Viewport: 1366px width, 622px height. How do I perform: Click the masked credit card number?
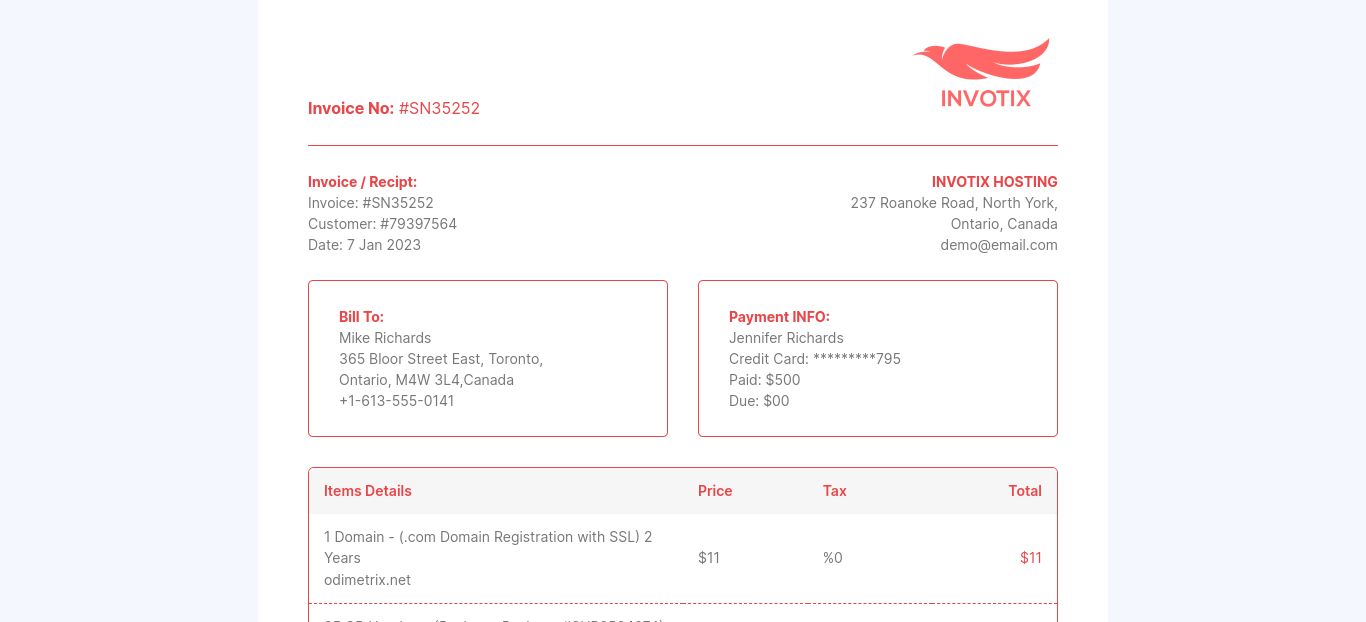point(857,359)
